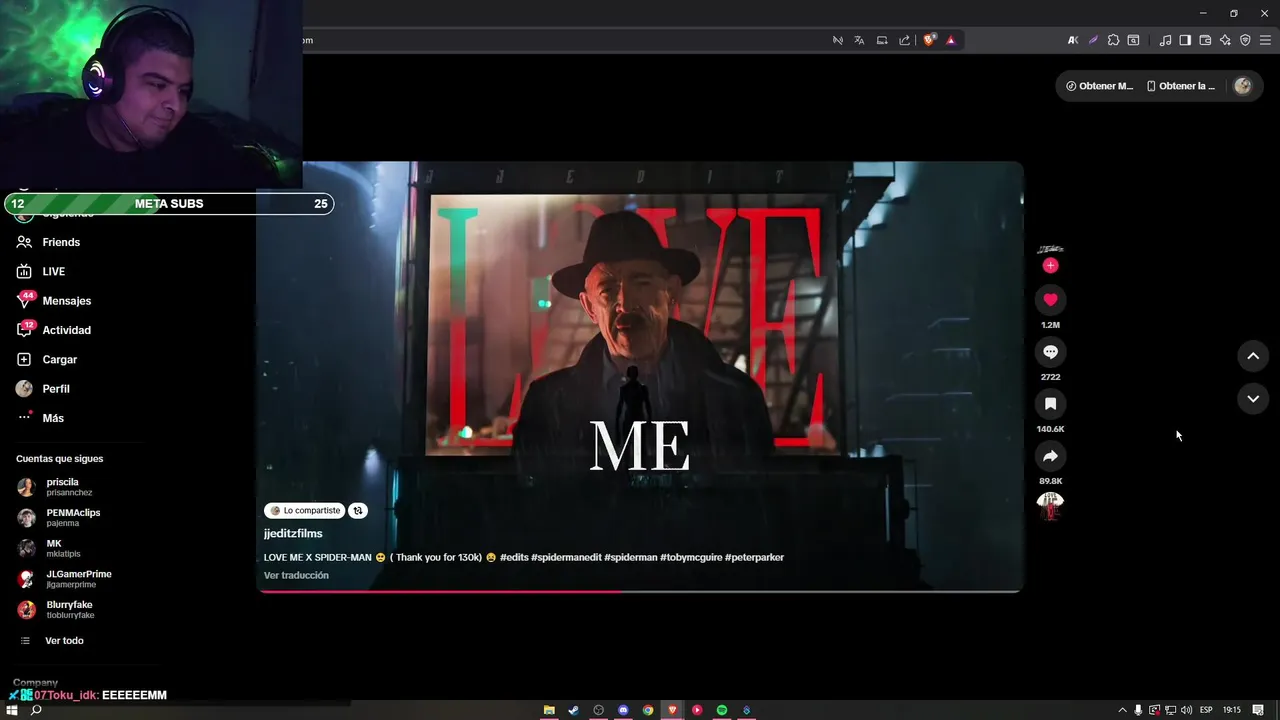Open the Brave VPN shield icon
Screen dimensions: 1280x720
[x=1245, y=40]
